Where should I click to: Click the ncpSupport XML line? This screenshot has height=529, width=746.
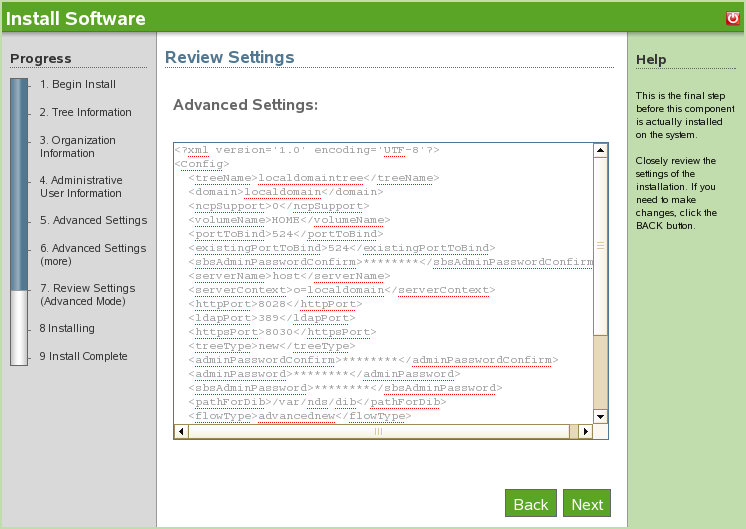(278, 206)
